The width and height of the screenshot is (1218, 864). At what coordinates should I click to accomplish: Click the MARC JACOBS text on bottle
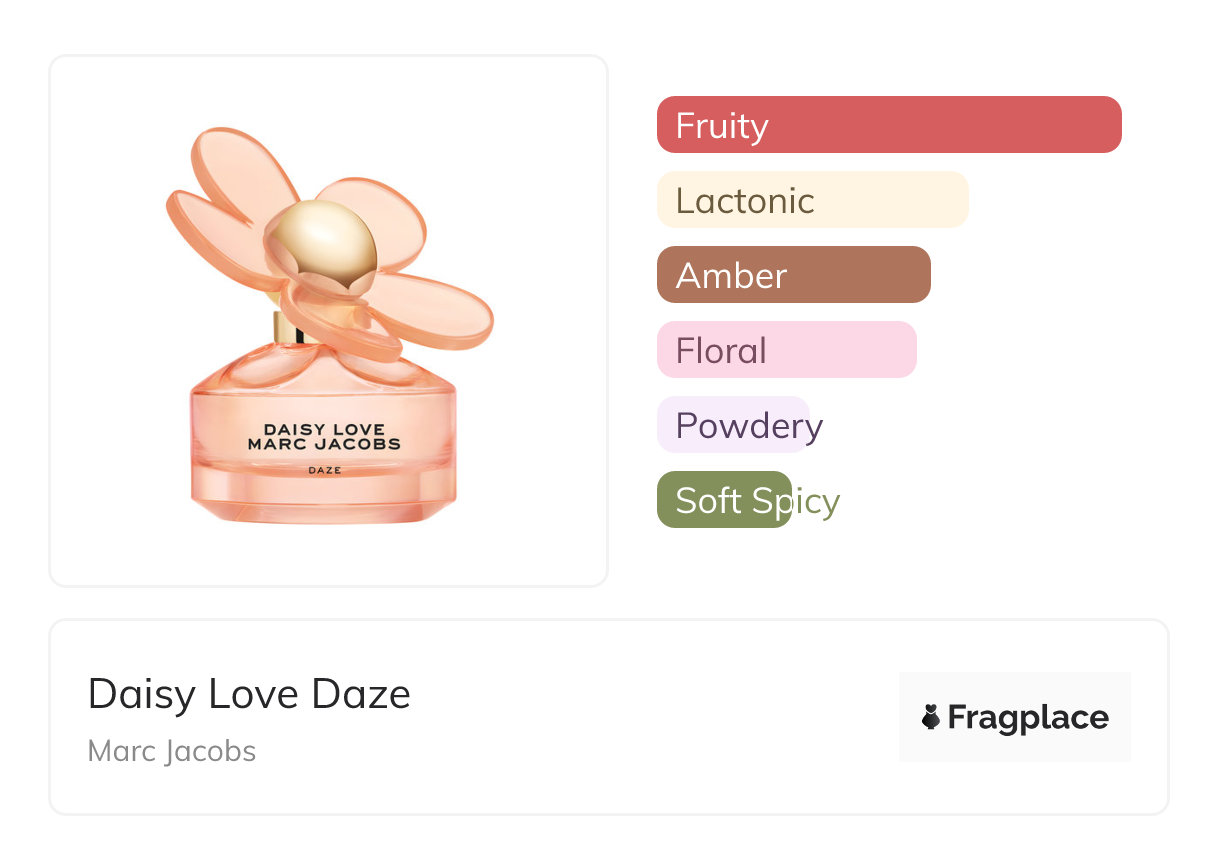click(x=323, y=444)
